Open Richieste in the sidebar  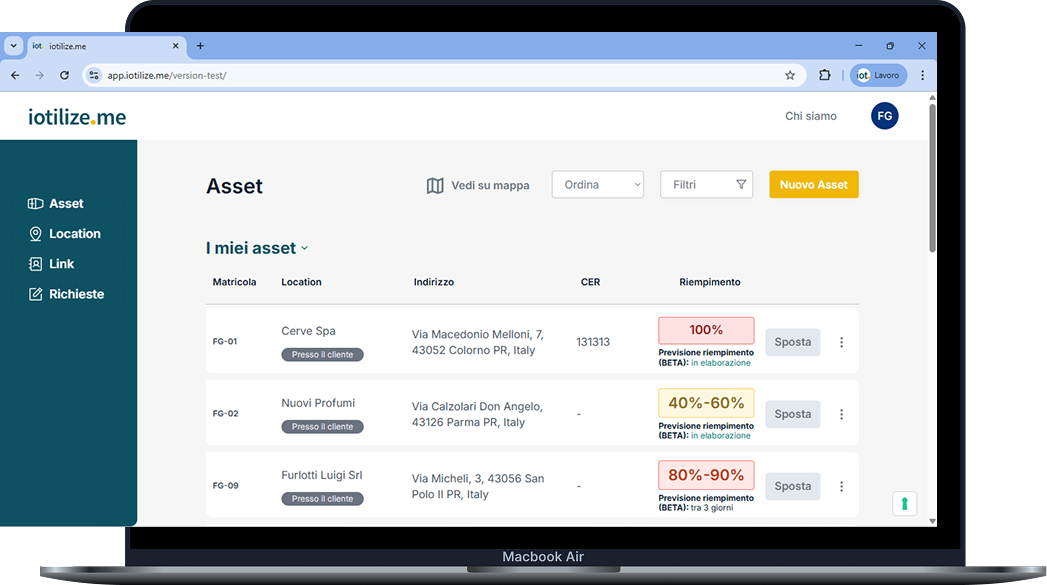pyautogui.click(x=76, y=294)
